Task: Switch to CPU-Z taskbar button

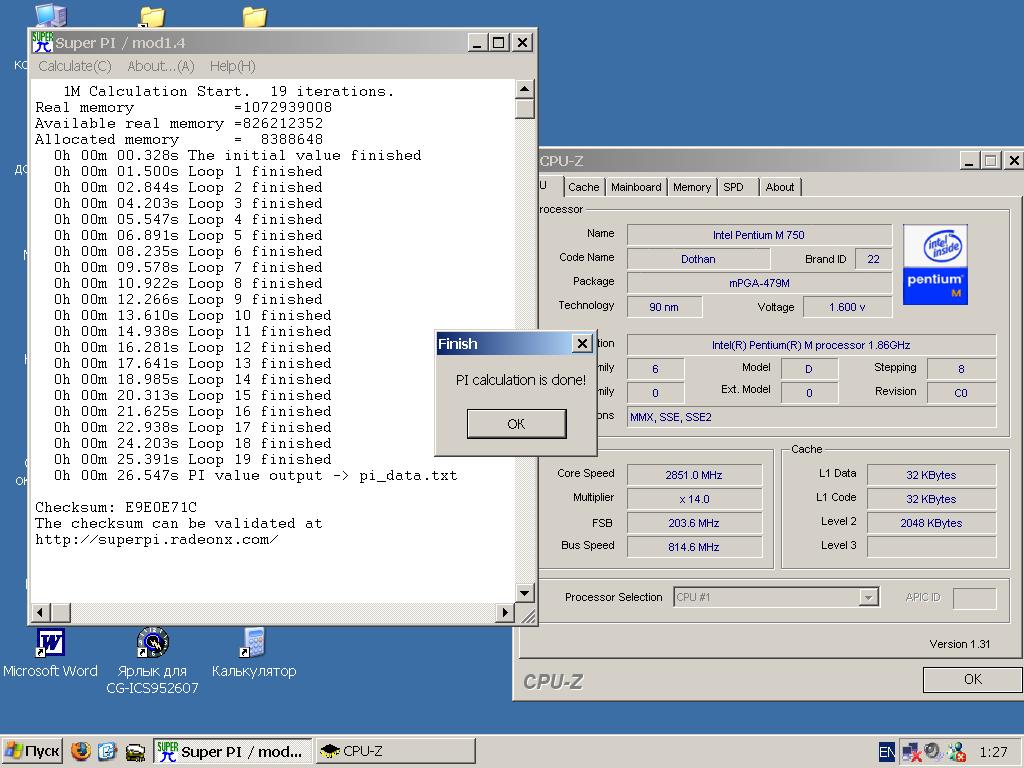Action: pos(396,751)
